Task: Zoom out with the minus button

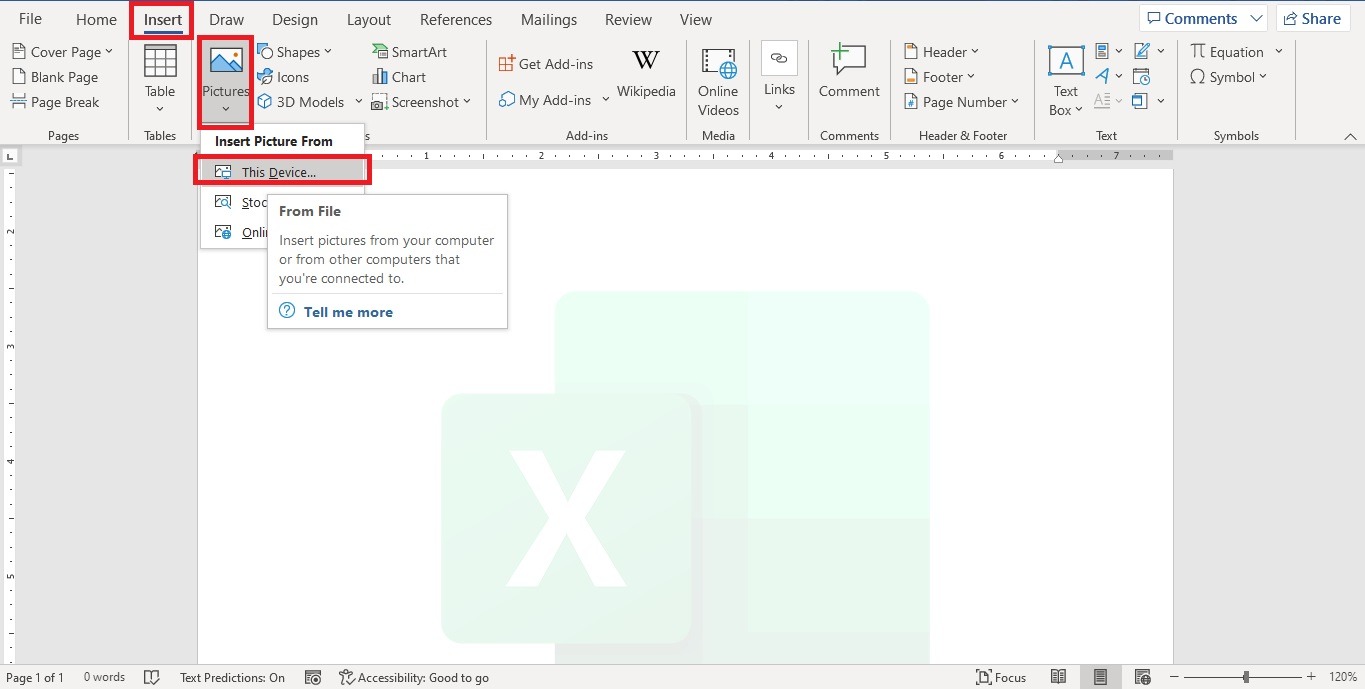Action: click(1175, 677)
